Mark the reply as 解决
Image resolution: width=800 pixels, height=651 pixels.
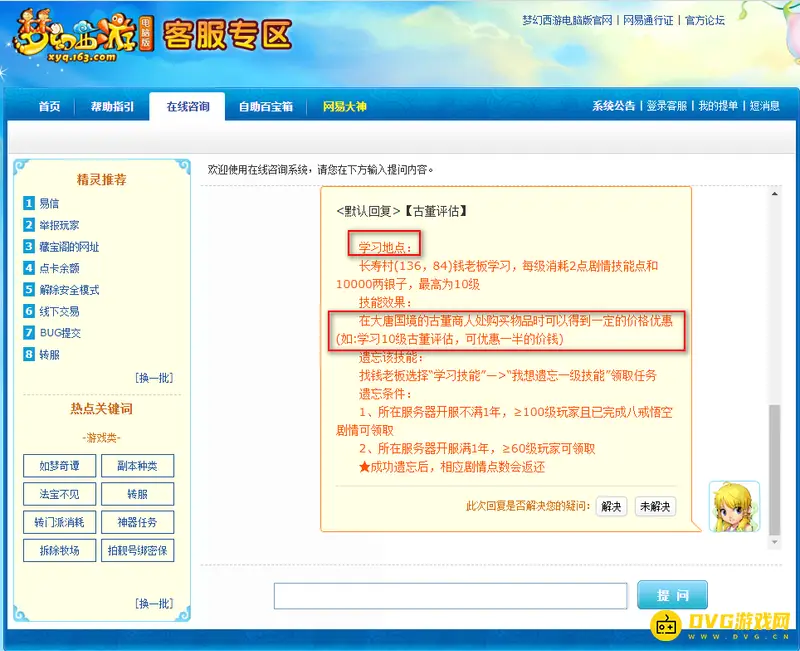(x=611, y=506)
